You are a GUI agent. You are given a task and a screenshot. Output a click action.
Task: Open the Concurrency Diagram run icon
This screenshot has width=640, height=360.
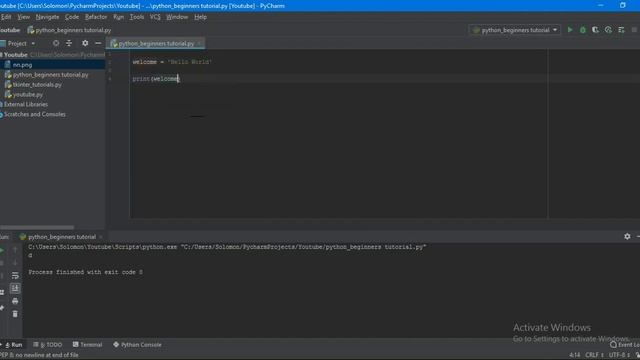point(621,30)
